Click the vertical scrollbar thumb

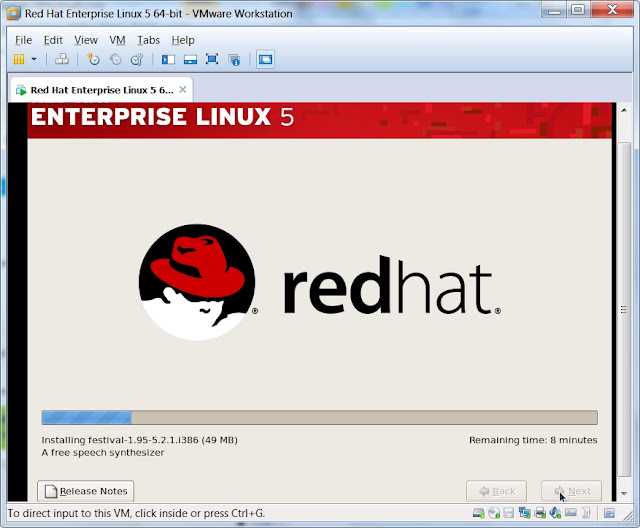point(624,309)
